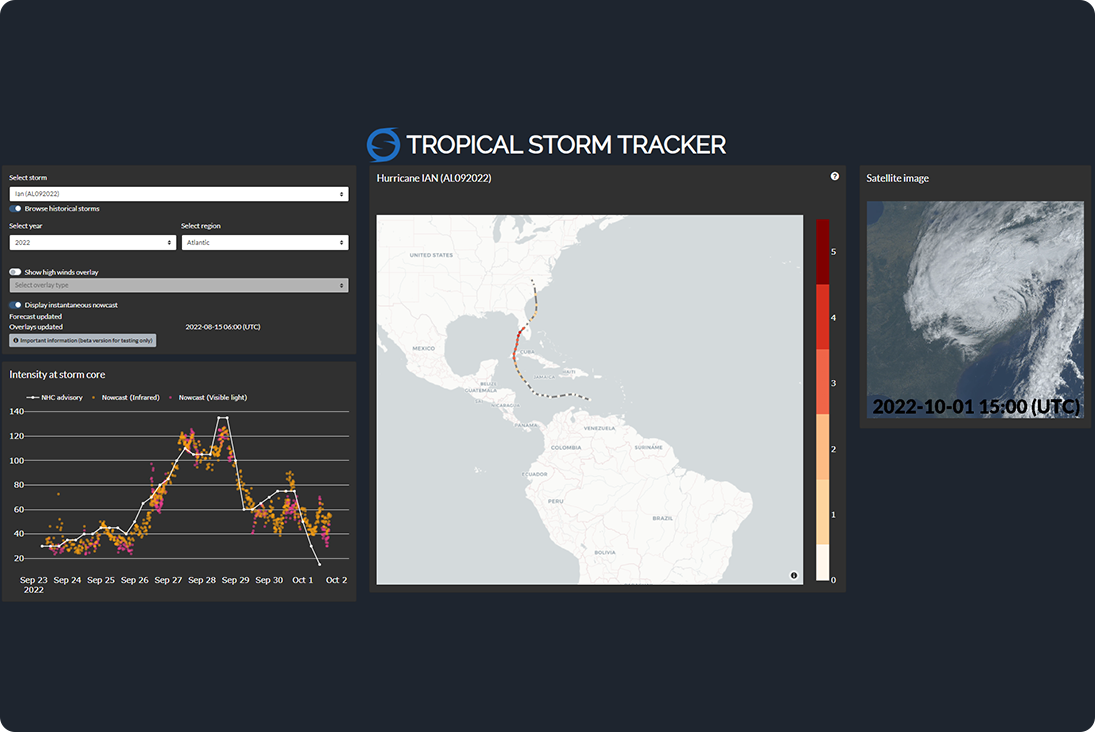Click category 3 on the color scale
Viewport: 1096px width, 733px height.
coord(822,382)
